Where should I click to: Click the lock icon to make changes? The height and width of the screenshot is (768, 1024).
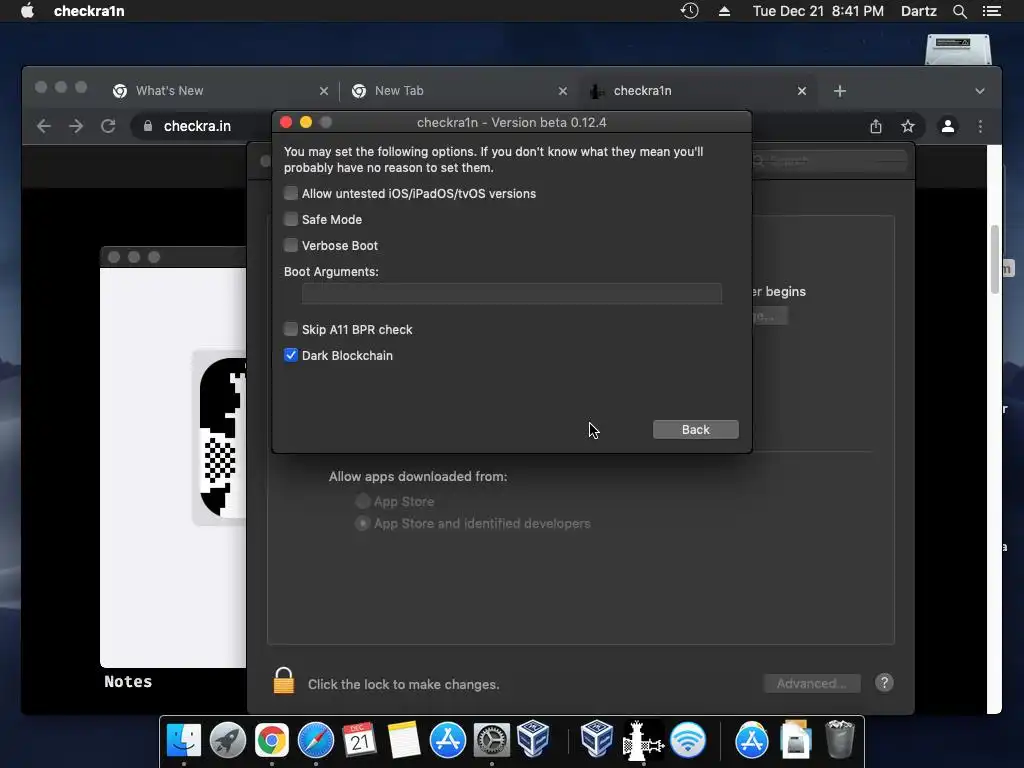click(283, 680)
